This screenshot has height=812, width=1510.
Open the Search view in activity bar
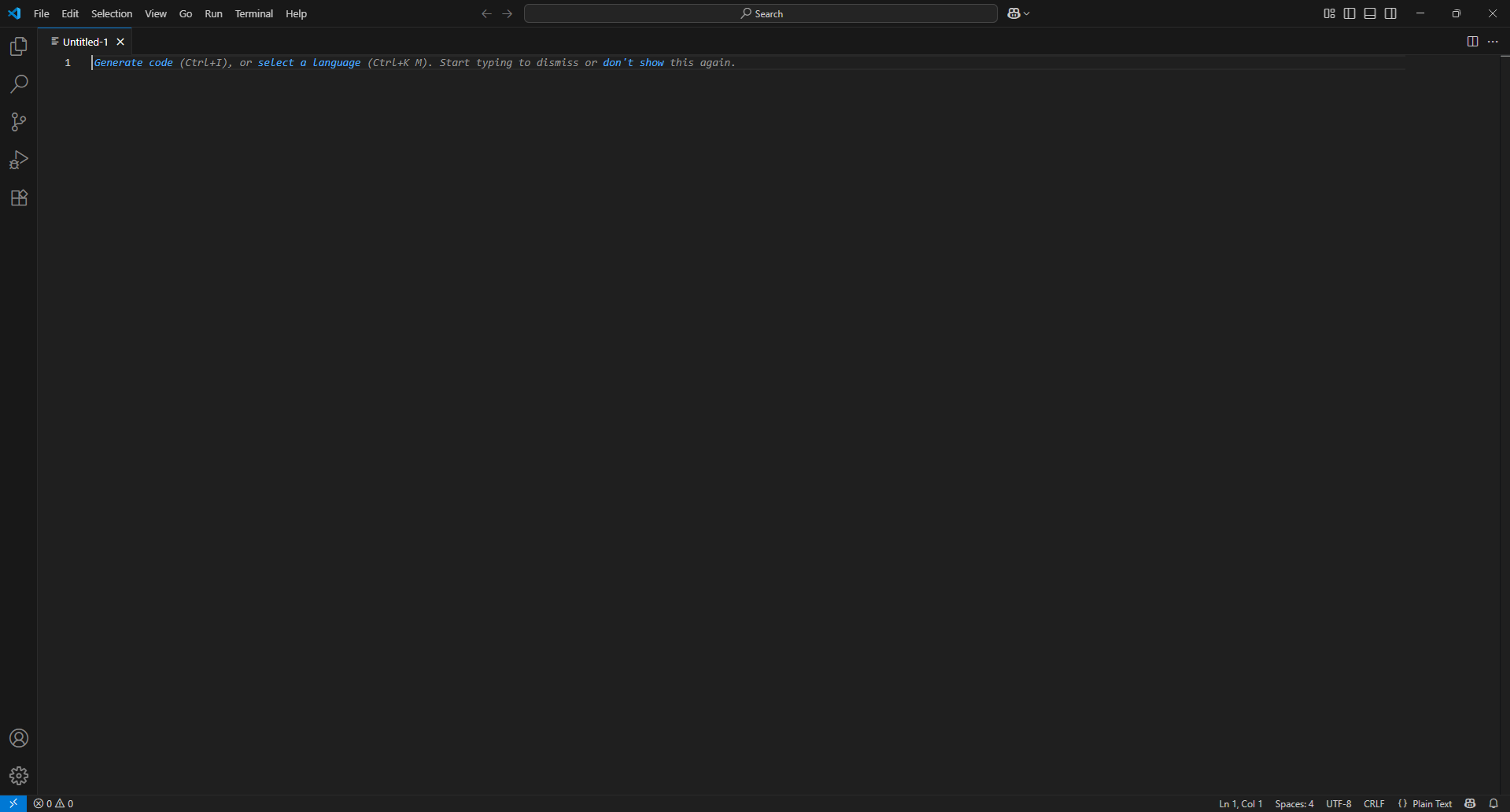click(x=19, y=84)
